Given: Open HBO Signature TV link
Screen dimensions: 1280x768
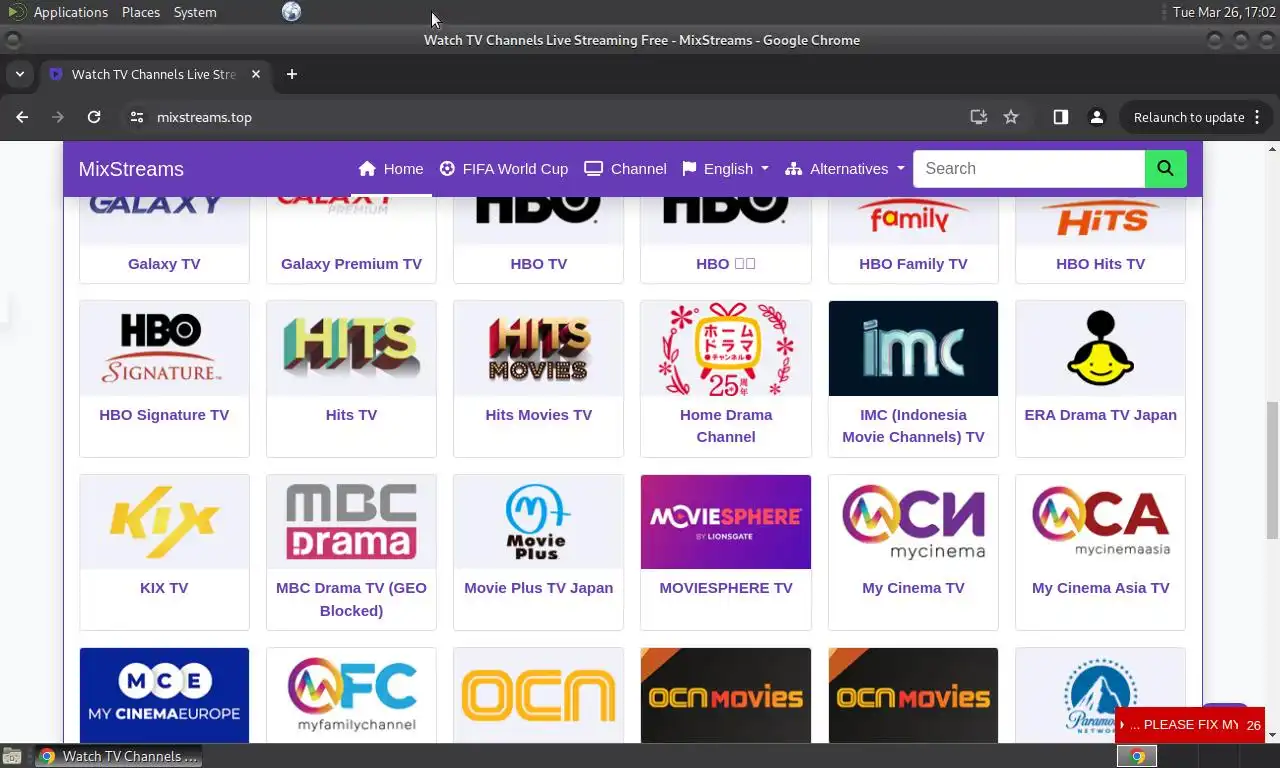Looking at the screenshot, I should tap(164, 415).
